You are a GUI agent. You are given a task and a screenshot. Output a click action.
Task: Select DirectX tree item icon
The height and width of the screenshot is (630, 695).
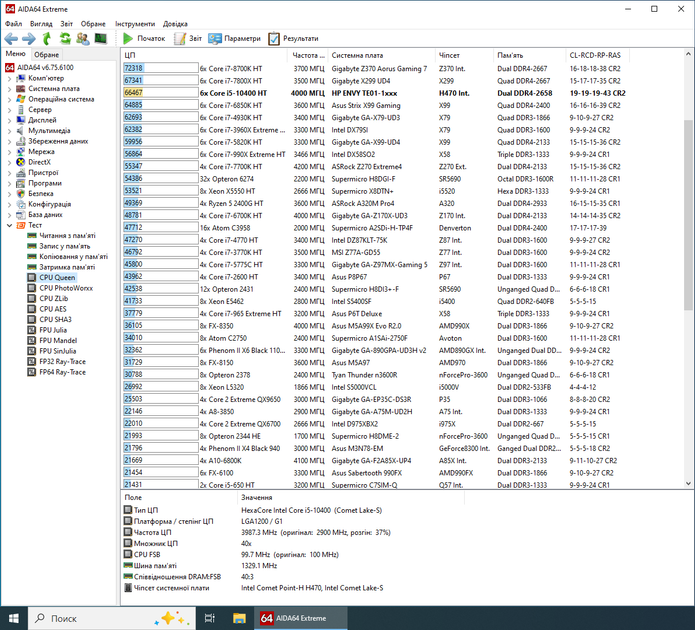pos(20,162)
